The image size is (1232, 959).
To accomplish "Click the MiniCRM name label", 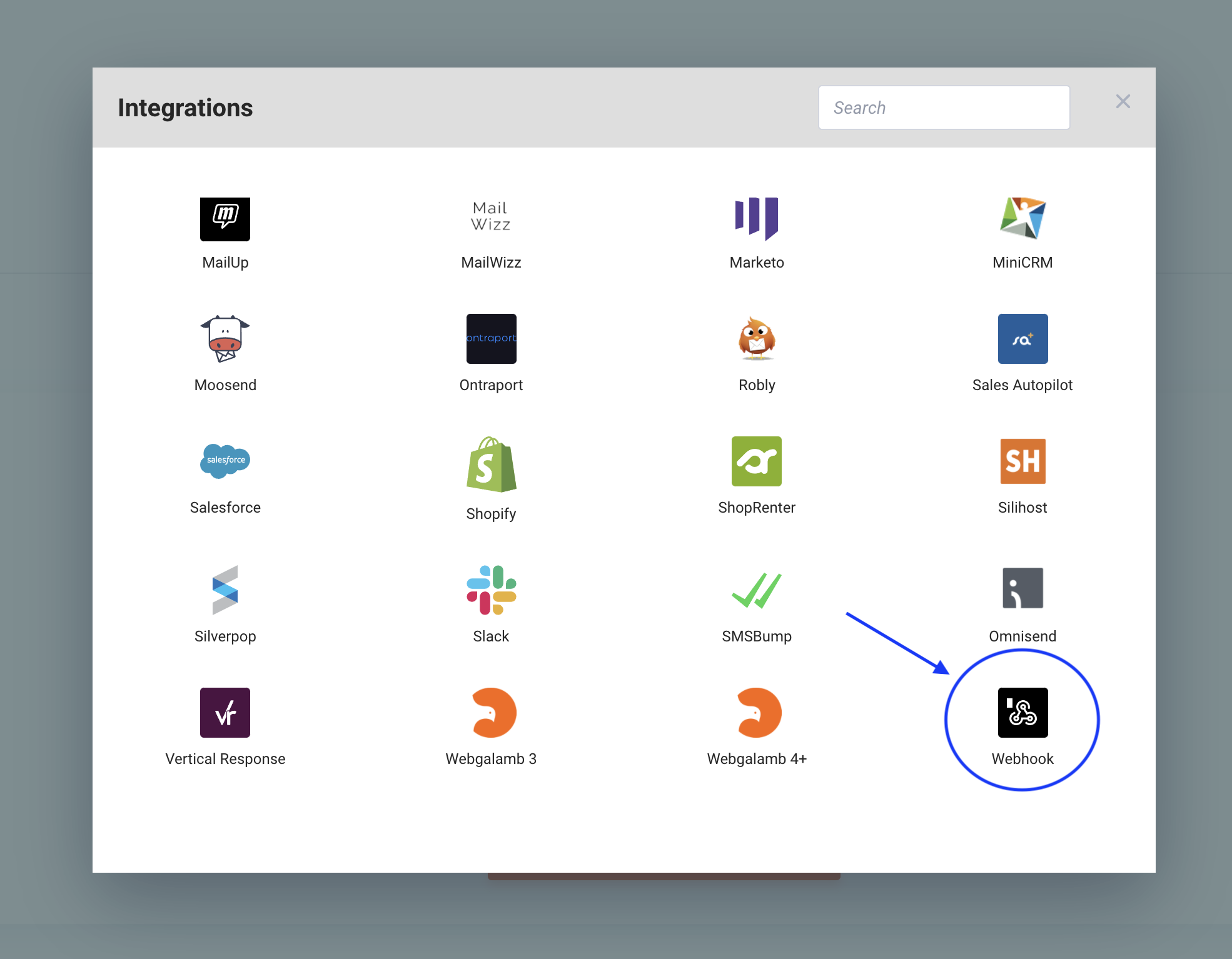I will 1022,263.
